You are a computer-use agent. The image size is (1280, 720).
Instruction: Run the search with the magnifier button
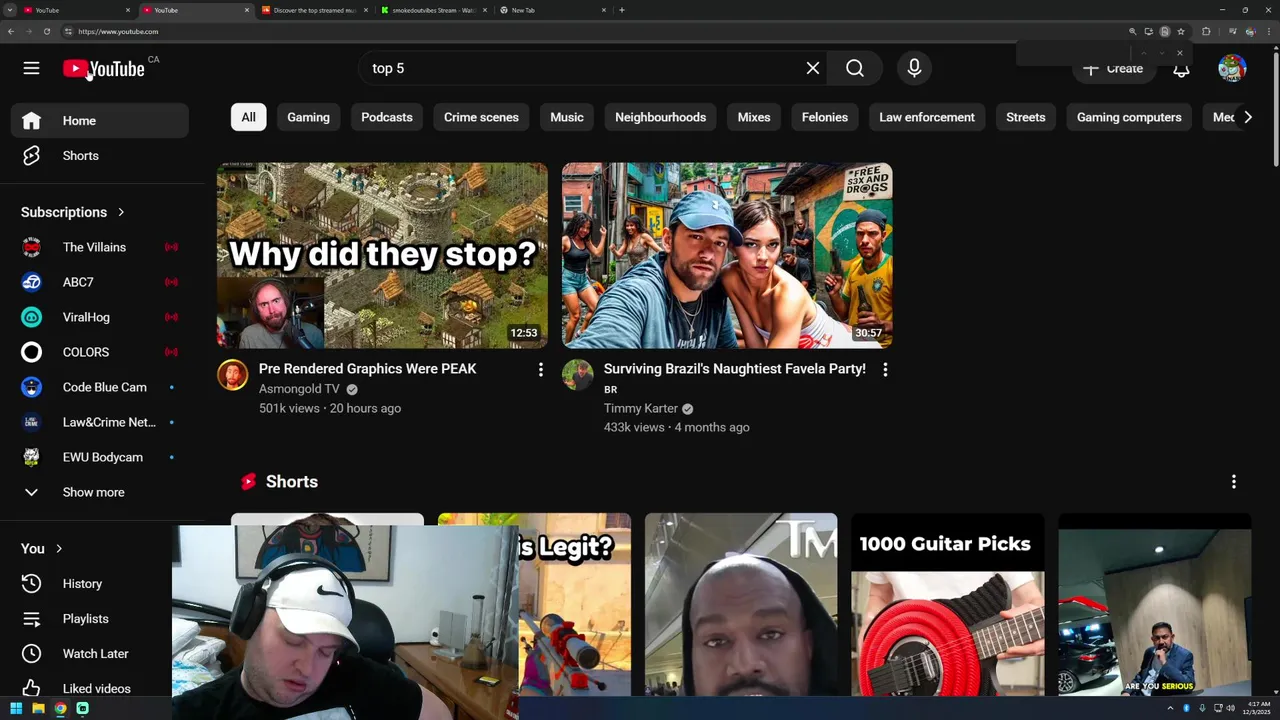855,68
